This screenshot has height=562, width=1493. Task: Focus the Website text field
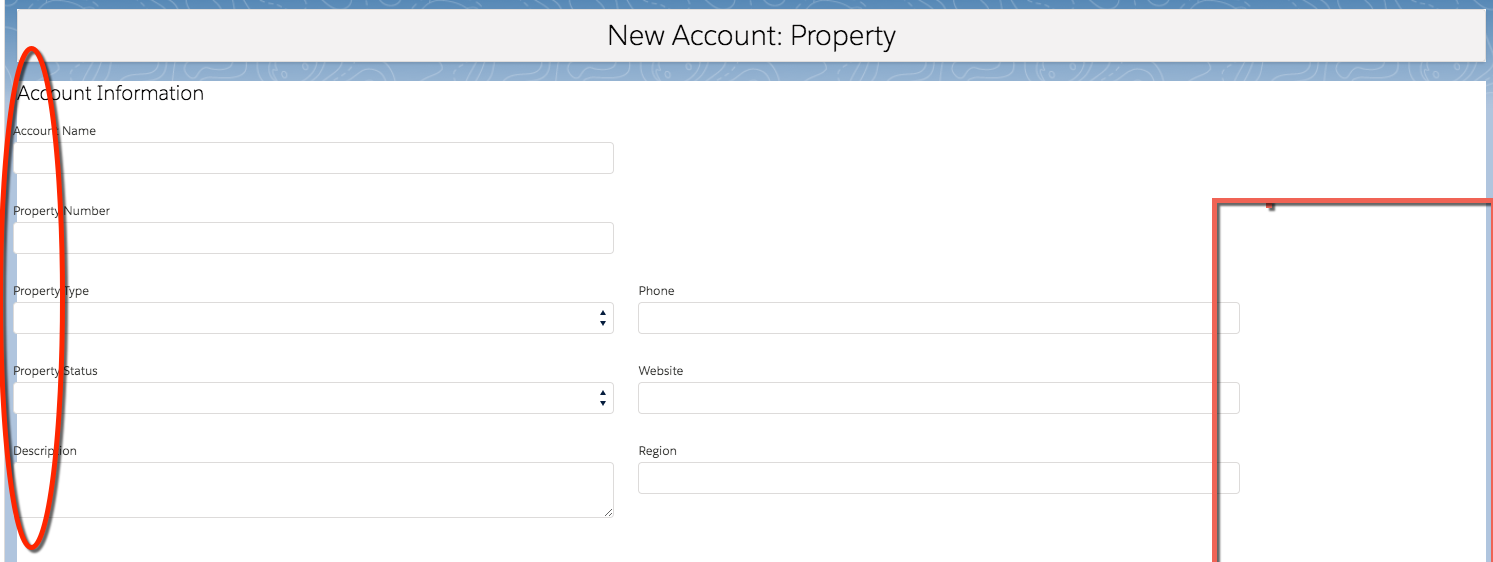[938, 398]
